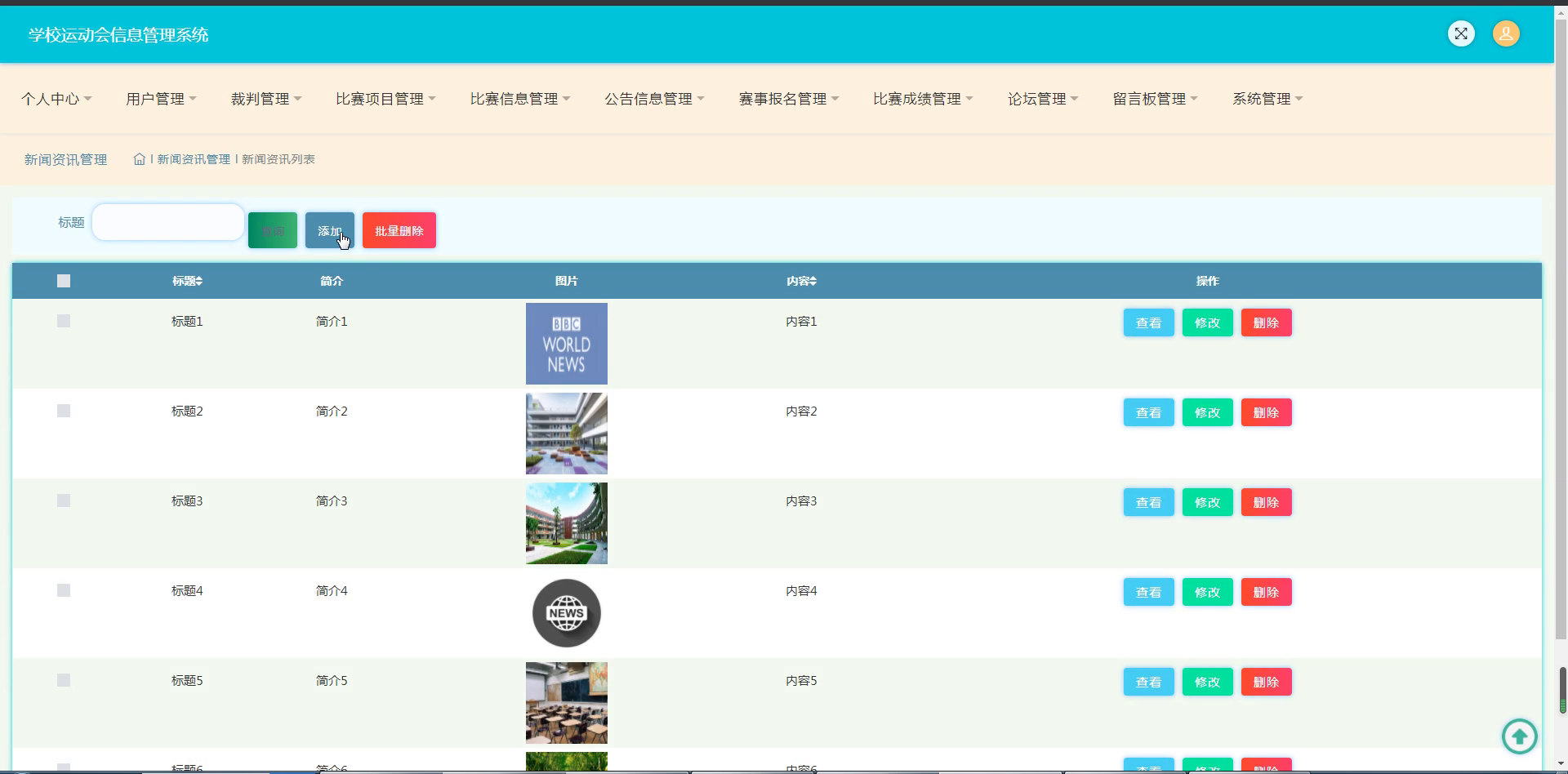Click 查看 for row 标题1

click(1149, 322)
